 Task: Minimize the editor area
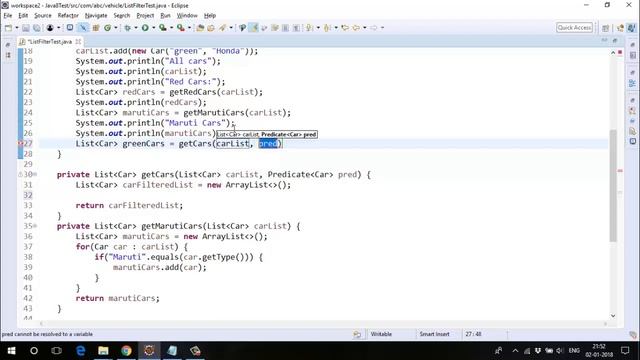click(x=604, y=40)
